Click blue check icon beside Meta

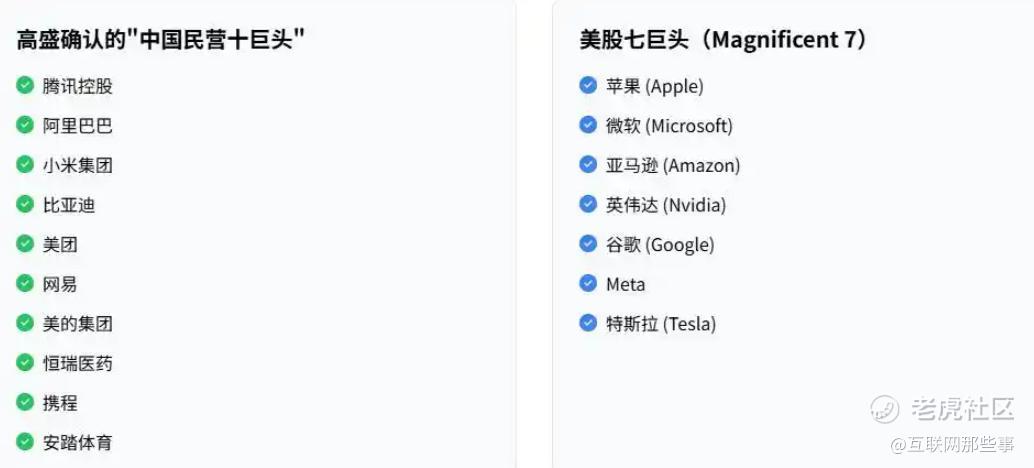click(588, 283)
